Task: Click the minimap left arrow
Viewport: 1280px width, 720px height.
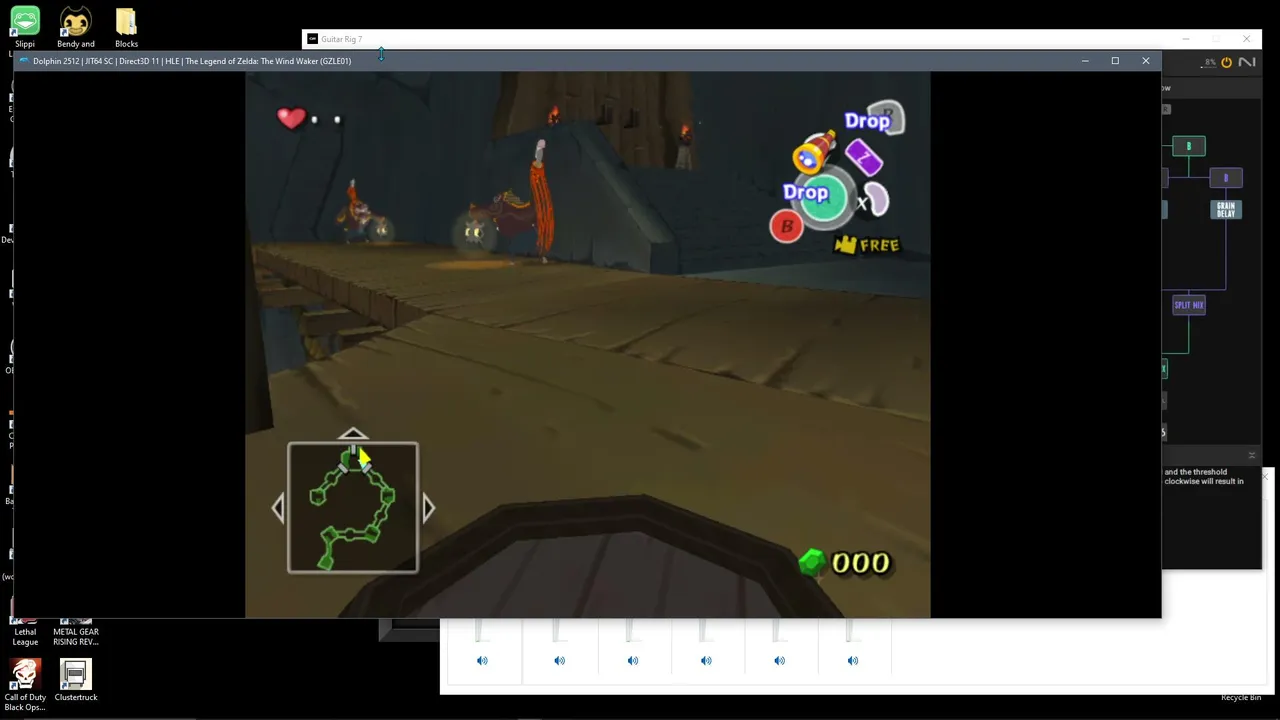Action: pyautogui.click(x=278, y=508)
